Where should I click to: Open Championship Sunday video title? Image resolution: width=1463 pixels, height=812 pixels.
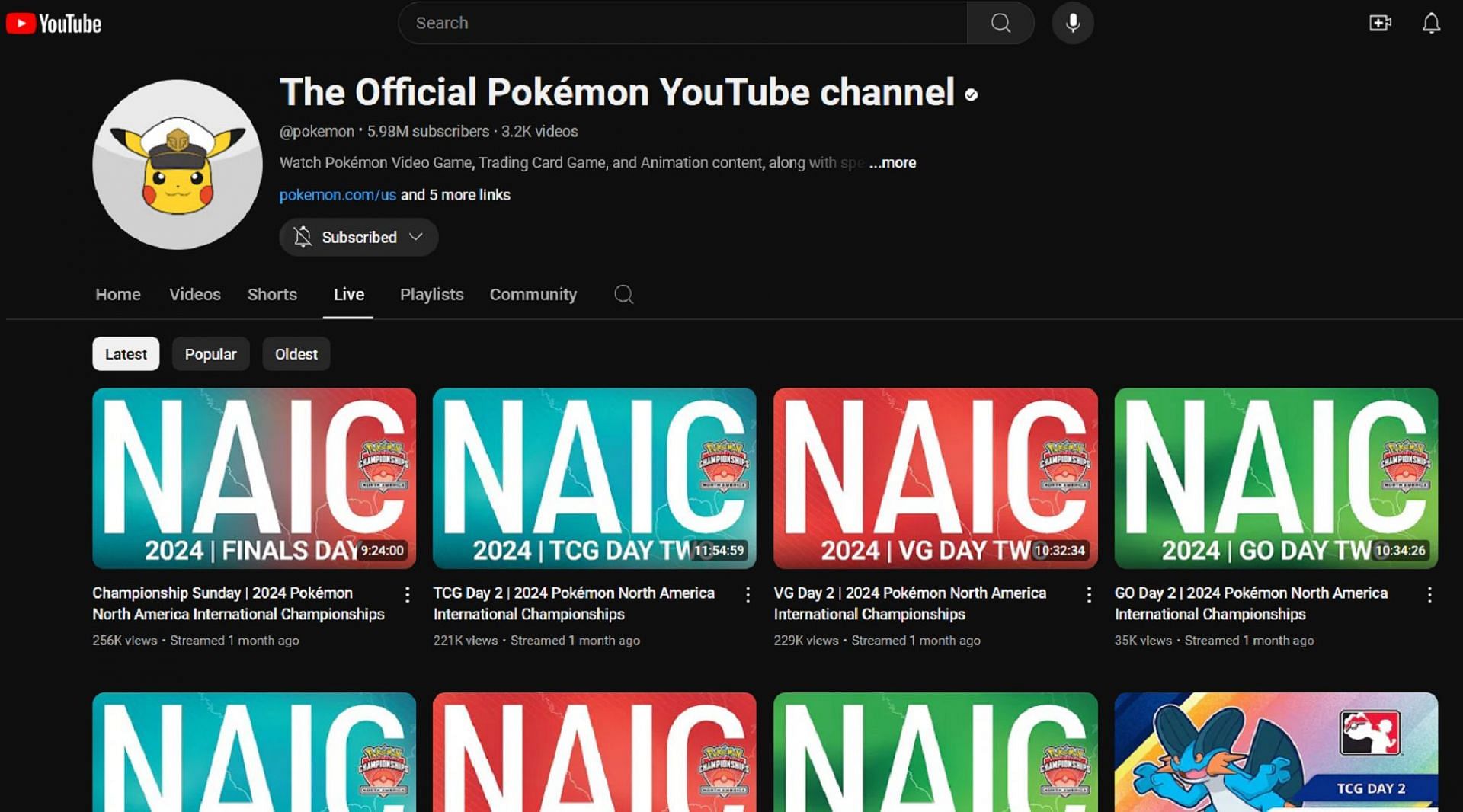click(238, 603)
